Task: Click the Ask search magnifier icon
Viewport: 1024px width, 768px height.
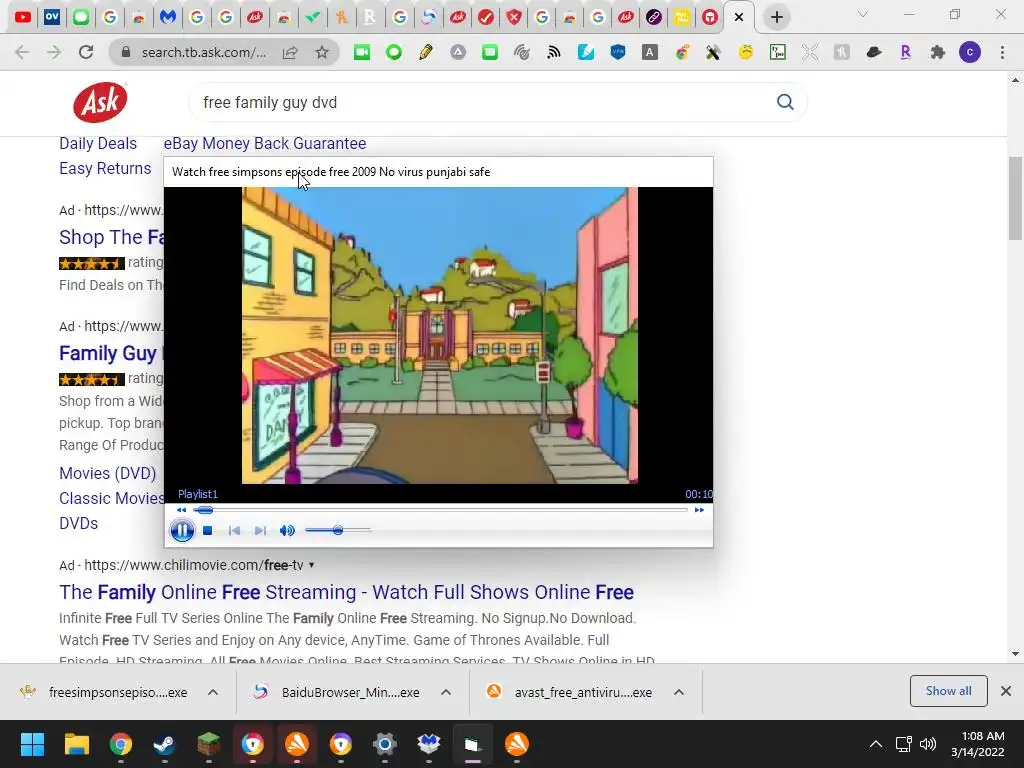Action: click(x=785, y=102)
